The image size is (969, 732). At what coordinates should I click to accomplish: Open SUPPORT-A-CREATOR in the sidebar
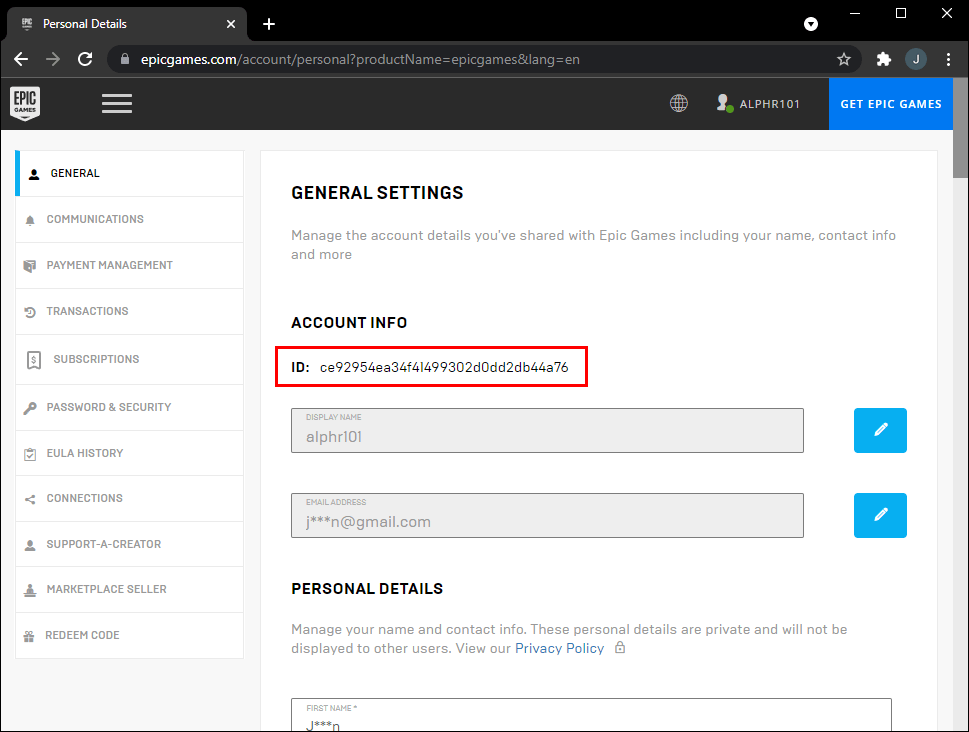click(x=130, y=544)
